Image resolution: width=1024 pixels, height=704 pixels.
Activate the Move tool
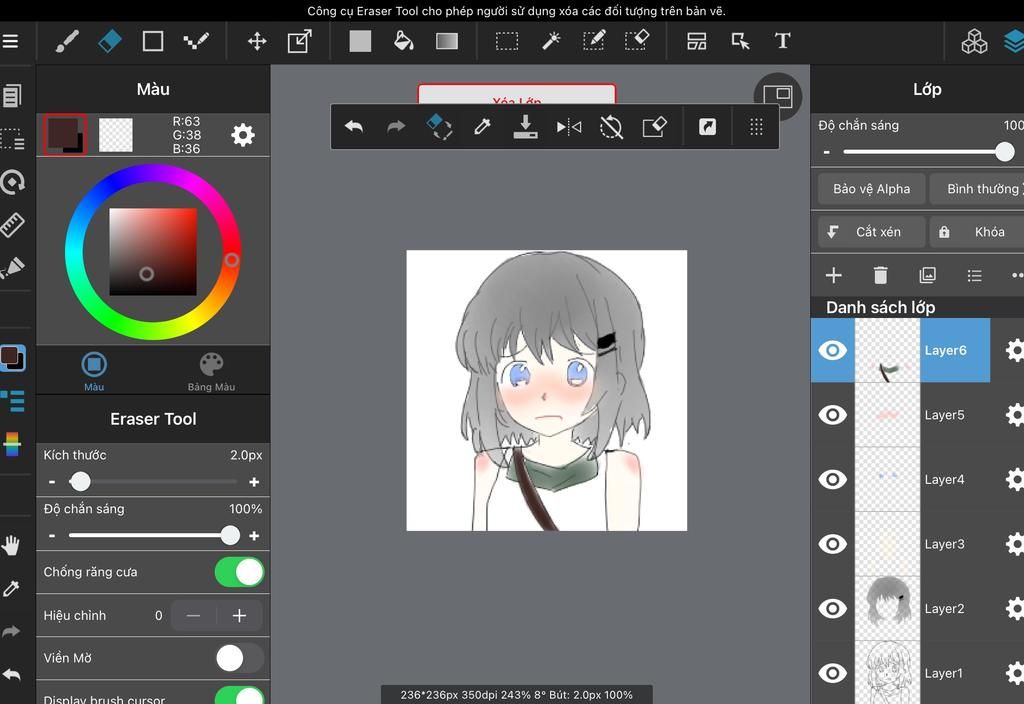(257, 41)
